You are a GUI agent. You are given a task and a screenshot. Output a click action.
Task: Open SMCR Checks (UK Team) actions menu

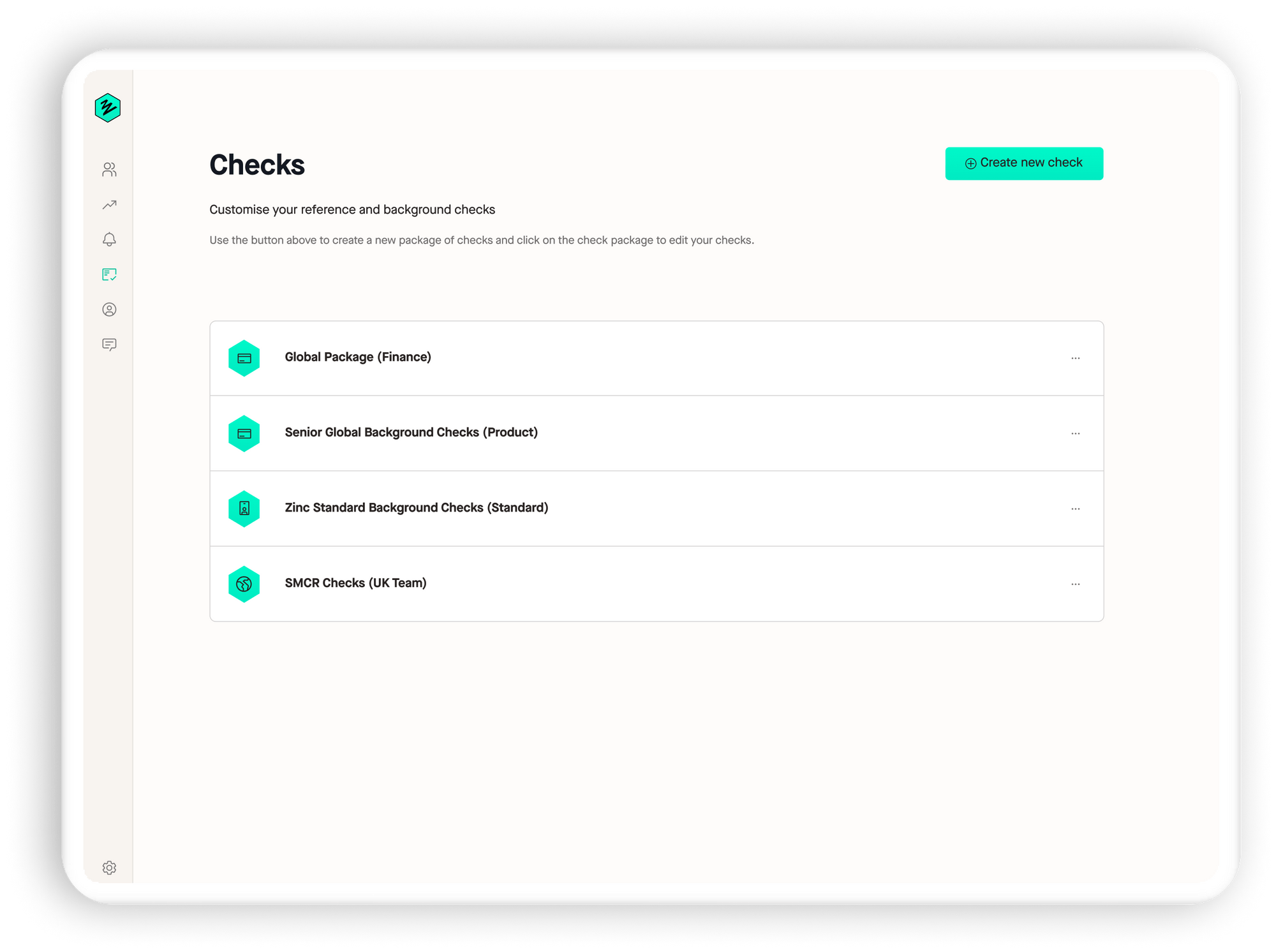1076,583
